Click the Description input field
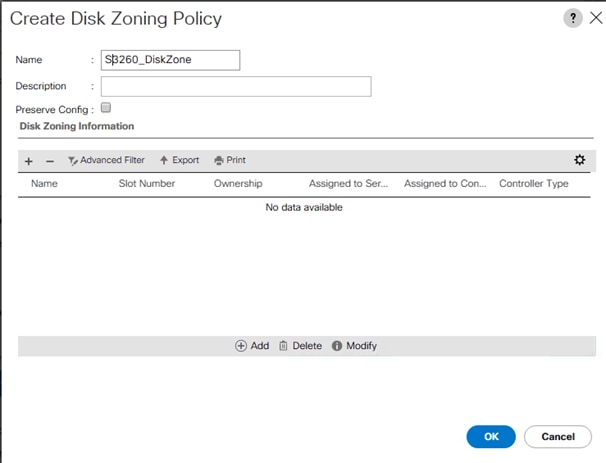The image size is (606, 463). [236, 86]
